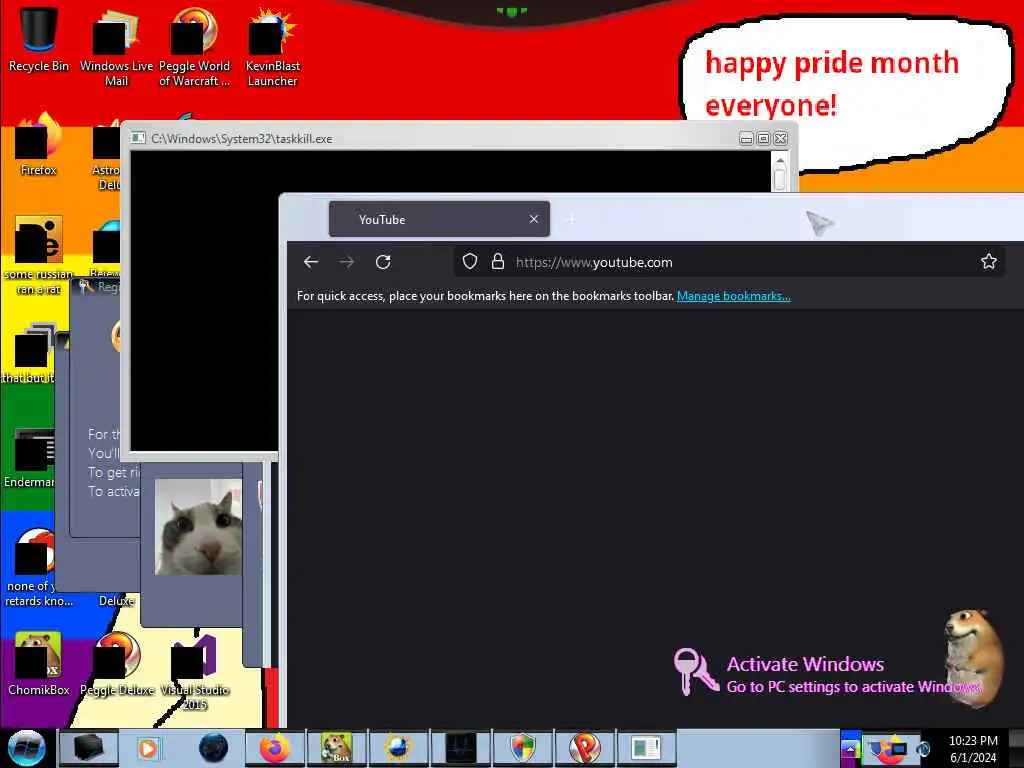Switch to the YouTube browser tab
1024x768 pixels.
tap(439, 219)
